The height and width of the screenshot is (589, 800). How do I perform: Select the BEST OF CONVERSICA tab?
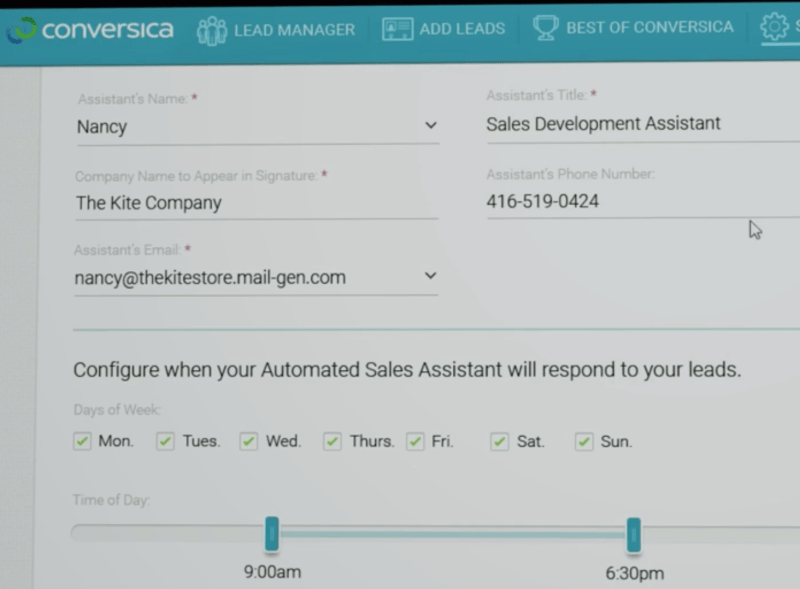click(649, 28)
